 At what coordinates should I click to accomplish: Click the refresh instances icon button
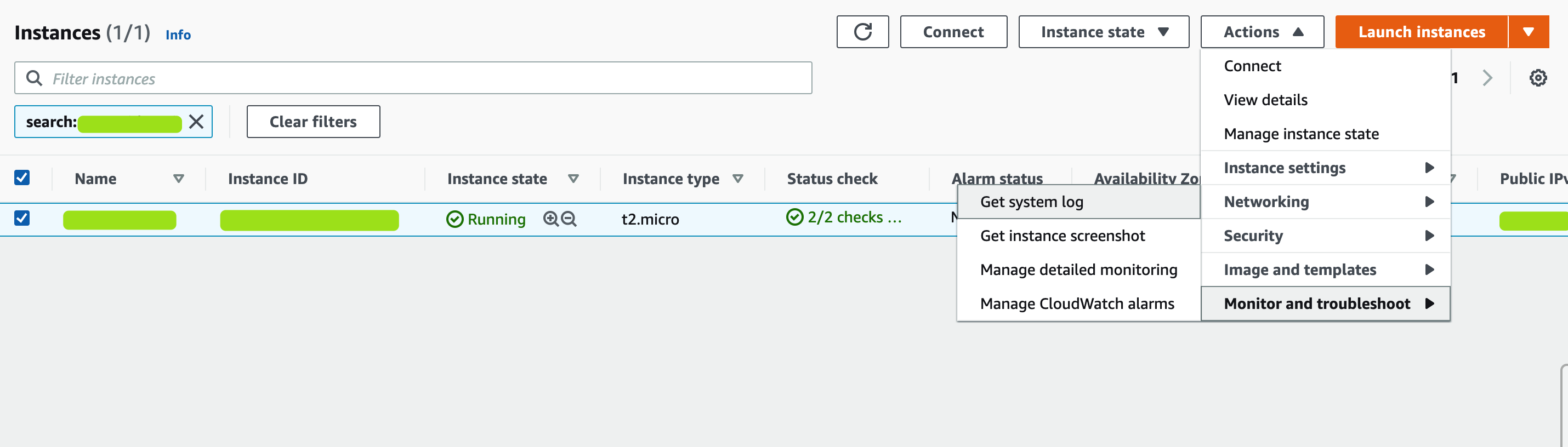(862, 32)
